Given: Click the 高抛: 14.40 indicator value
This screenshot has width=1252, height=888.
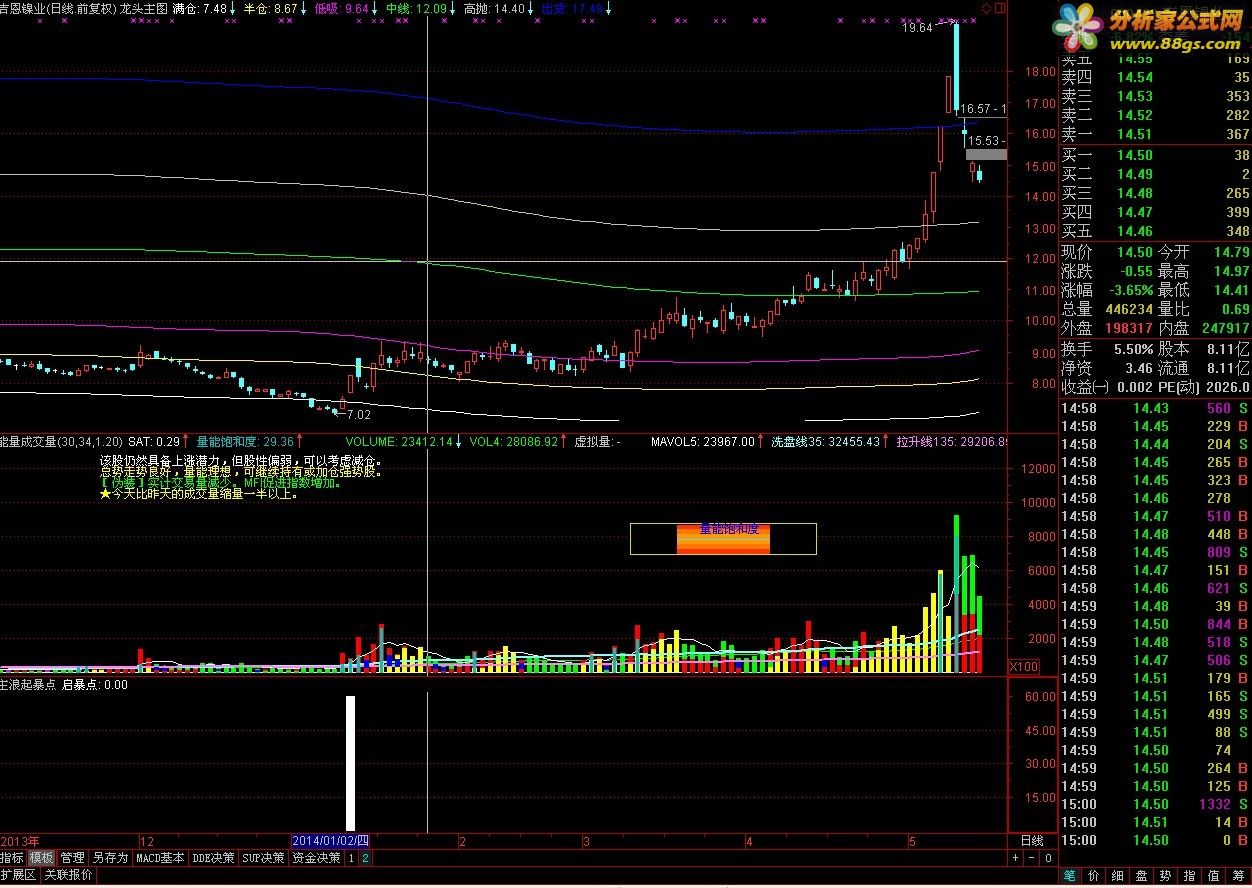Looking at the screenshot, I should pos(494,8).
